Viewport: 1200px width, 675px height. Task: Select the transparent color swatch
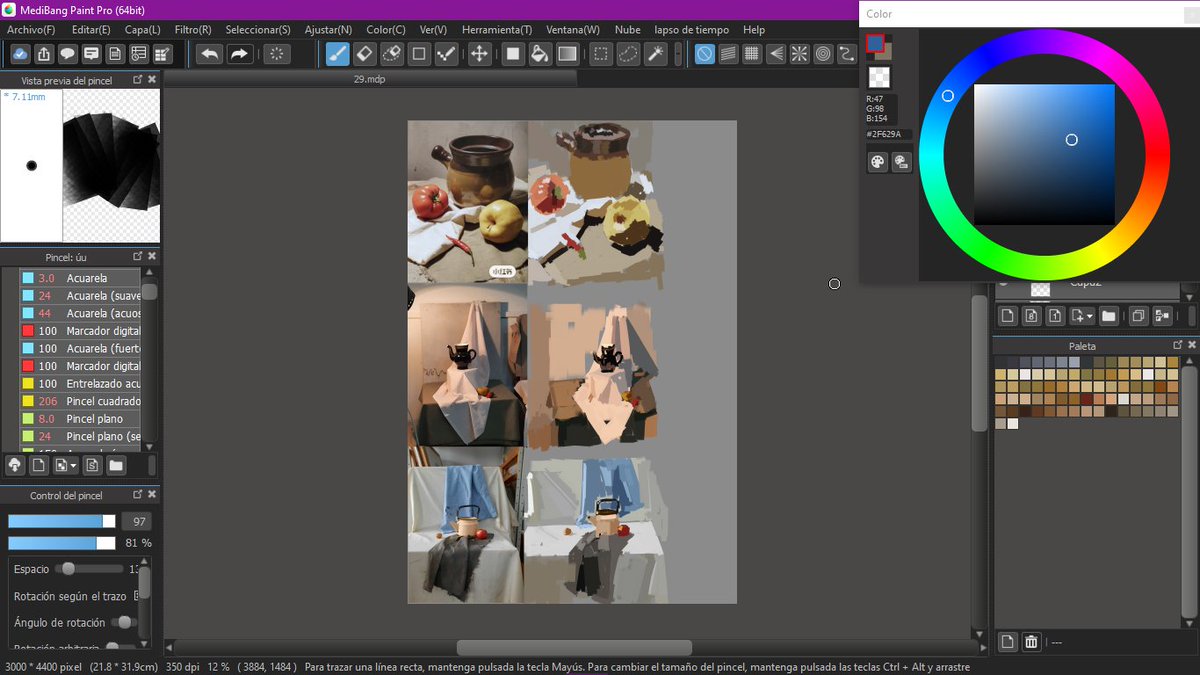point(878,77)
